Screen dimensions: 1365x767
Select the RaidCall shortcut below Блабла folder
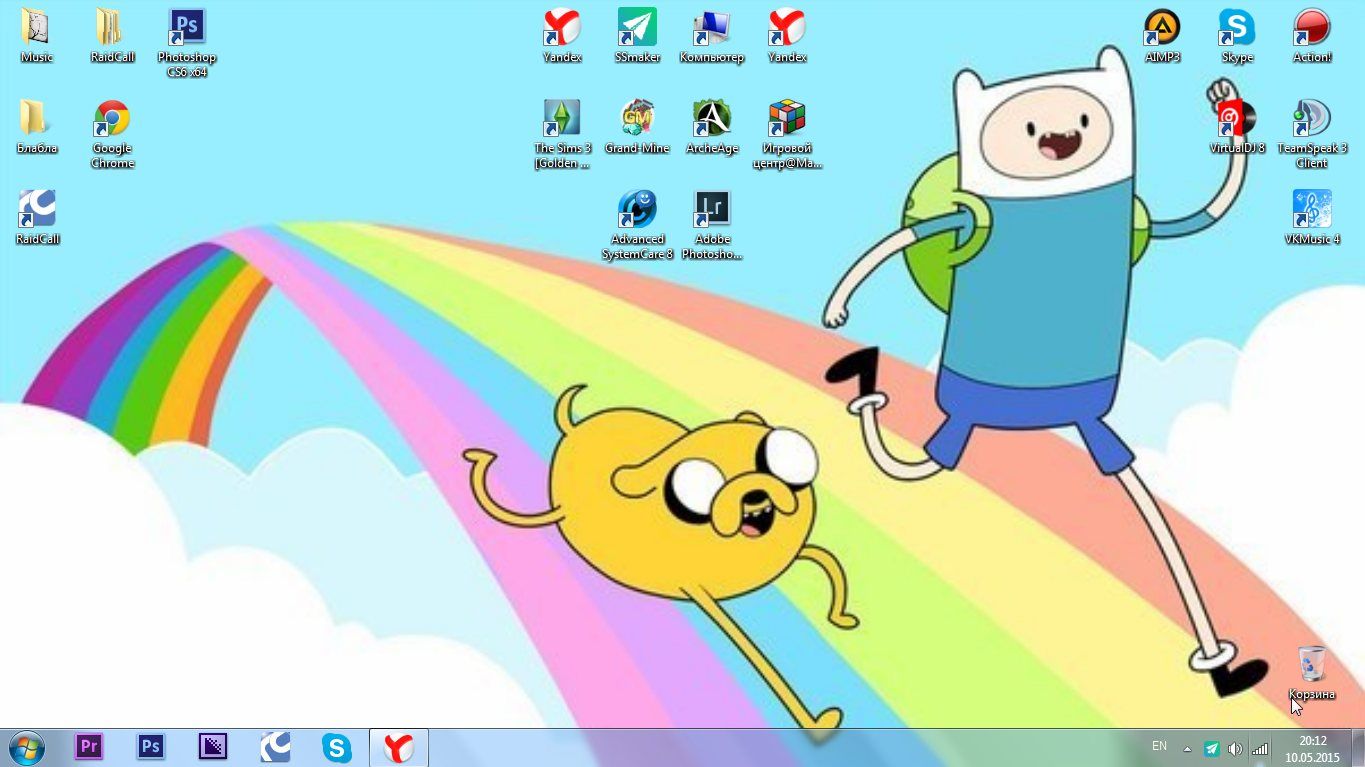36,218
